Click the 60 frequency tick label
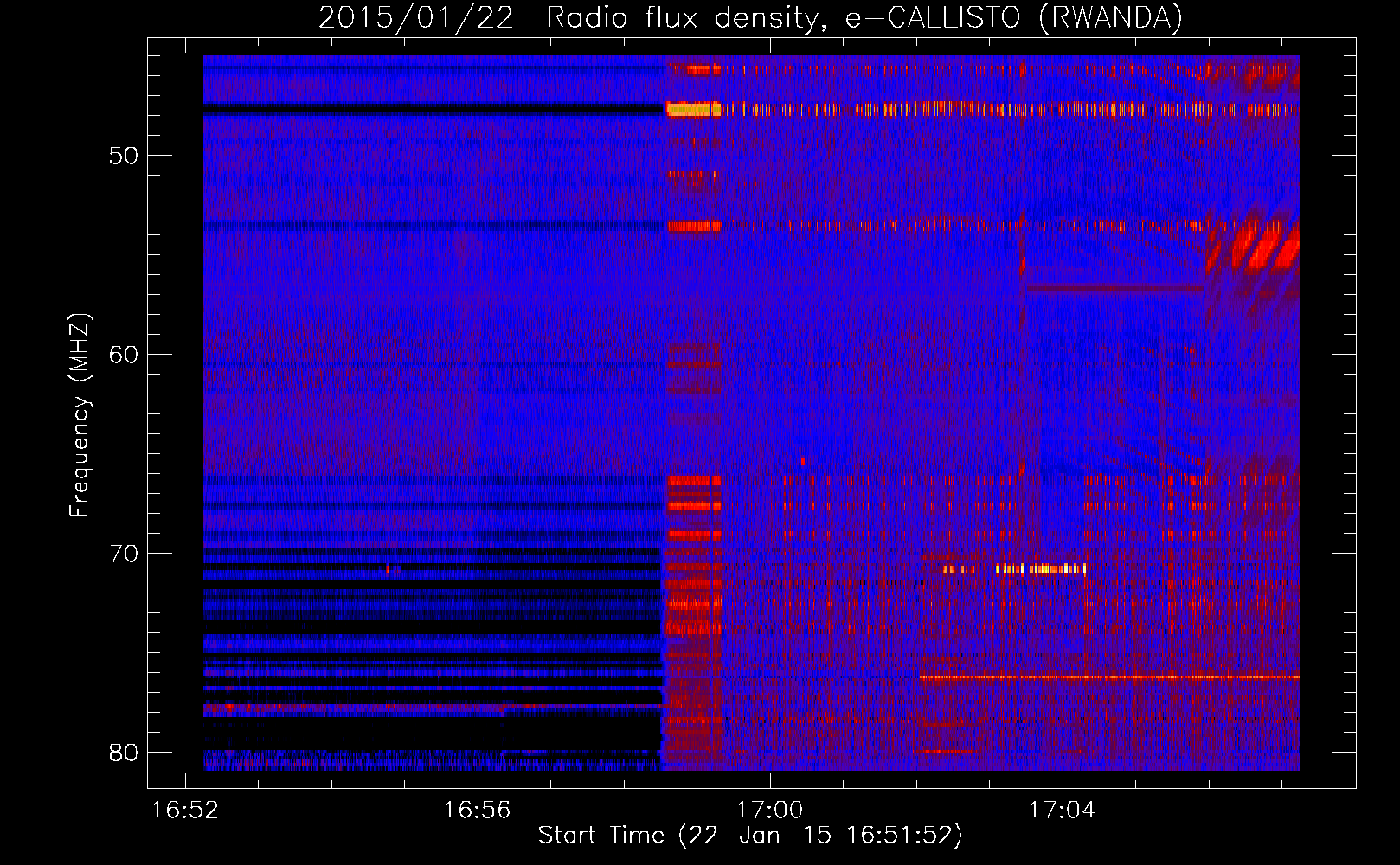Image resolution: width=1400 pixels, height=865 pixels. [124, 355]
